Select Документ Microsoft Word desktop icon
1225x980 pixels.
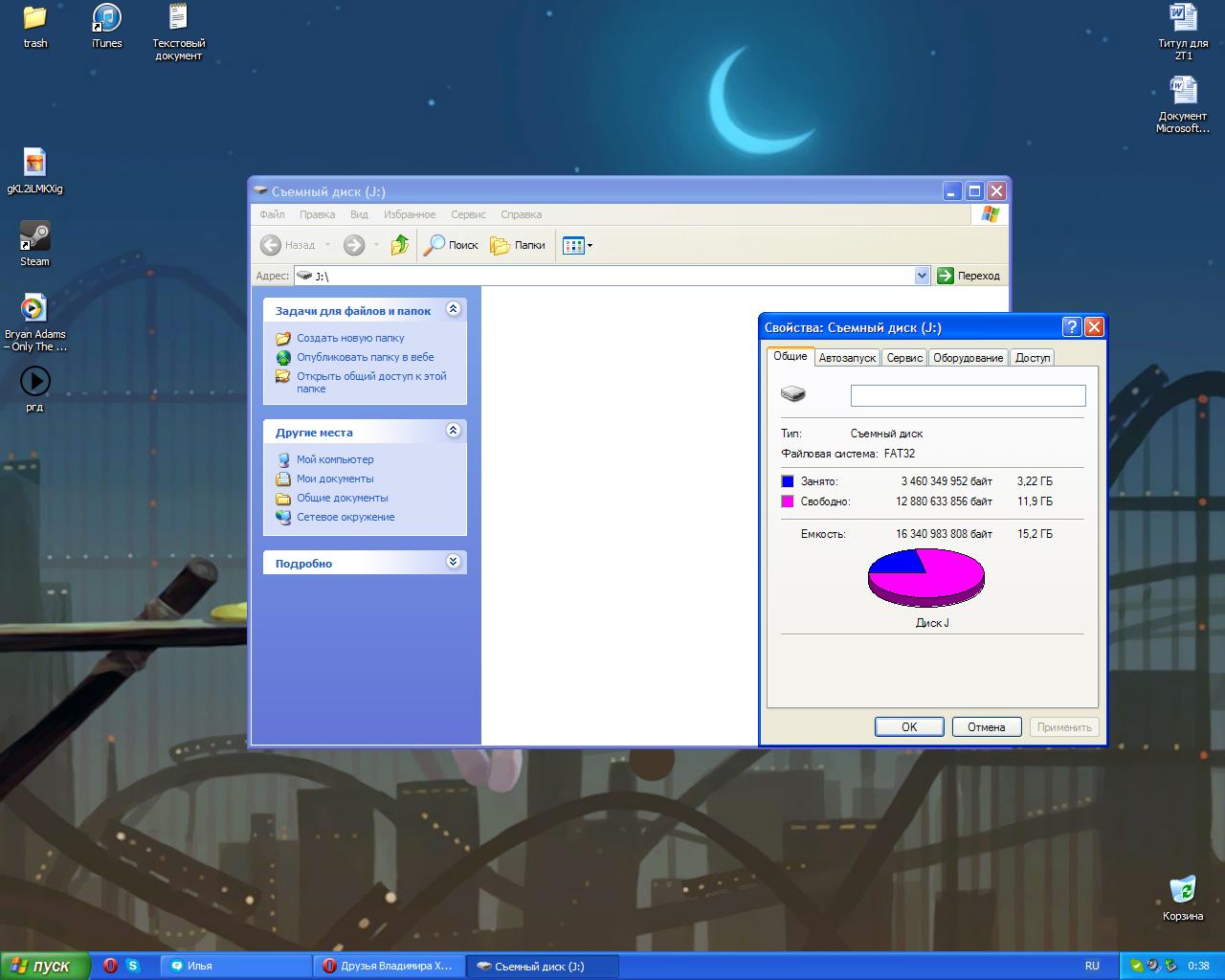click(1183, 104)
